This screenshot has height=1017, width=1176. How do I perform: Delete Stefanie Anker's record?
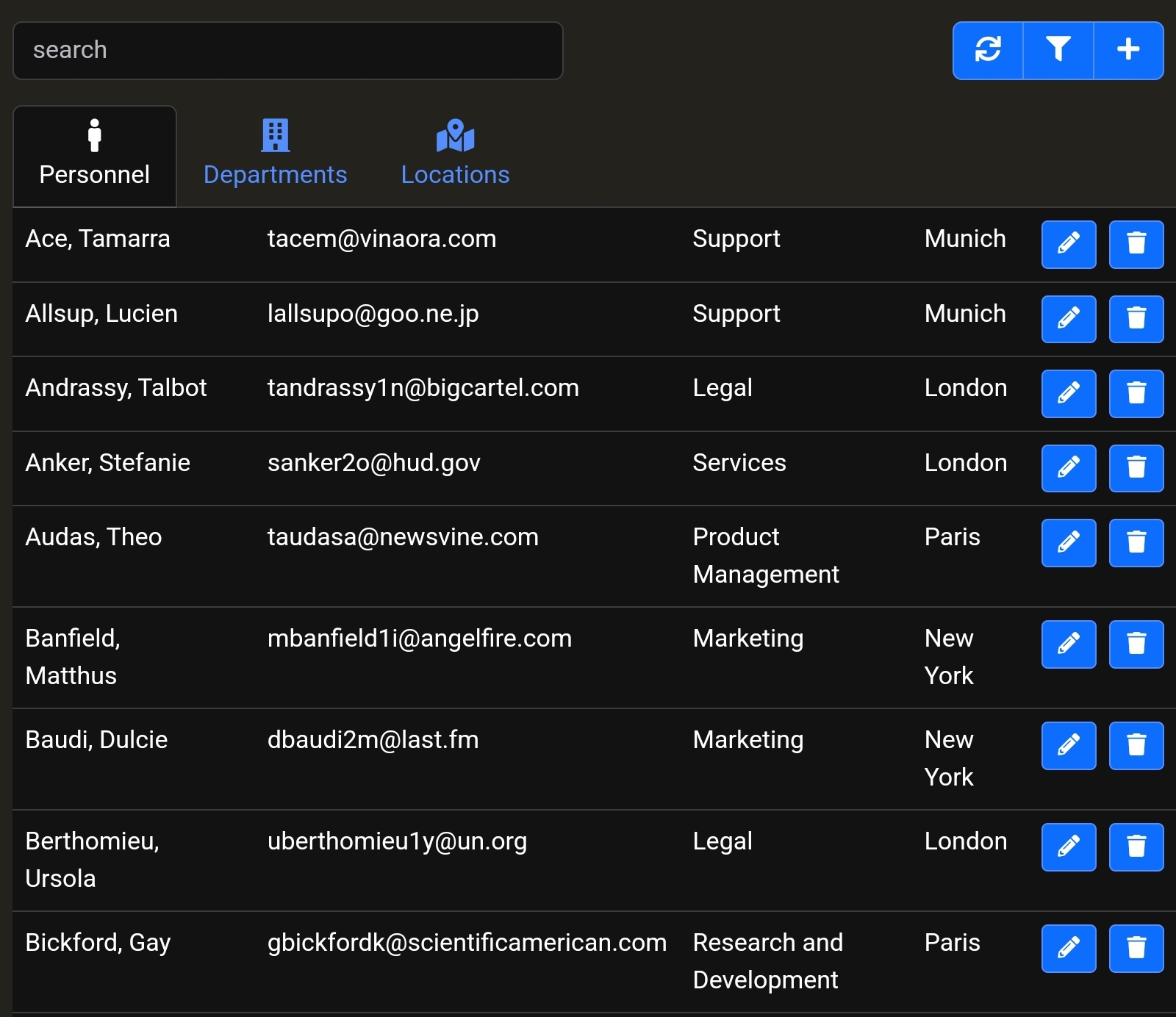(1136, 468)
